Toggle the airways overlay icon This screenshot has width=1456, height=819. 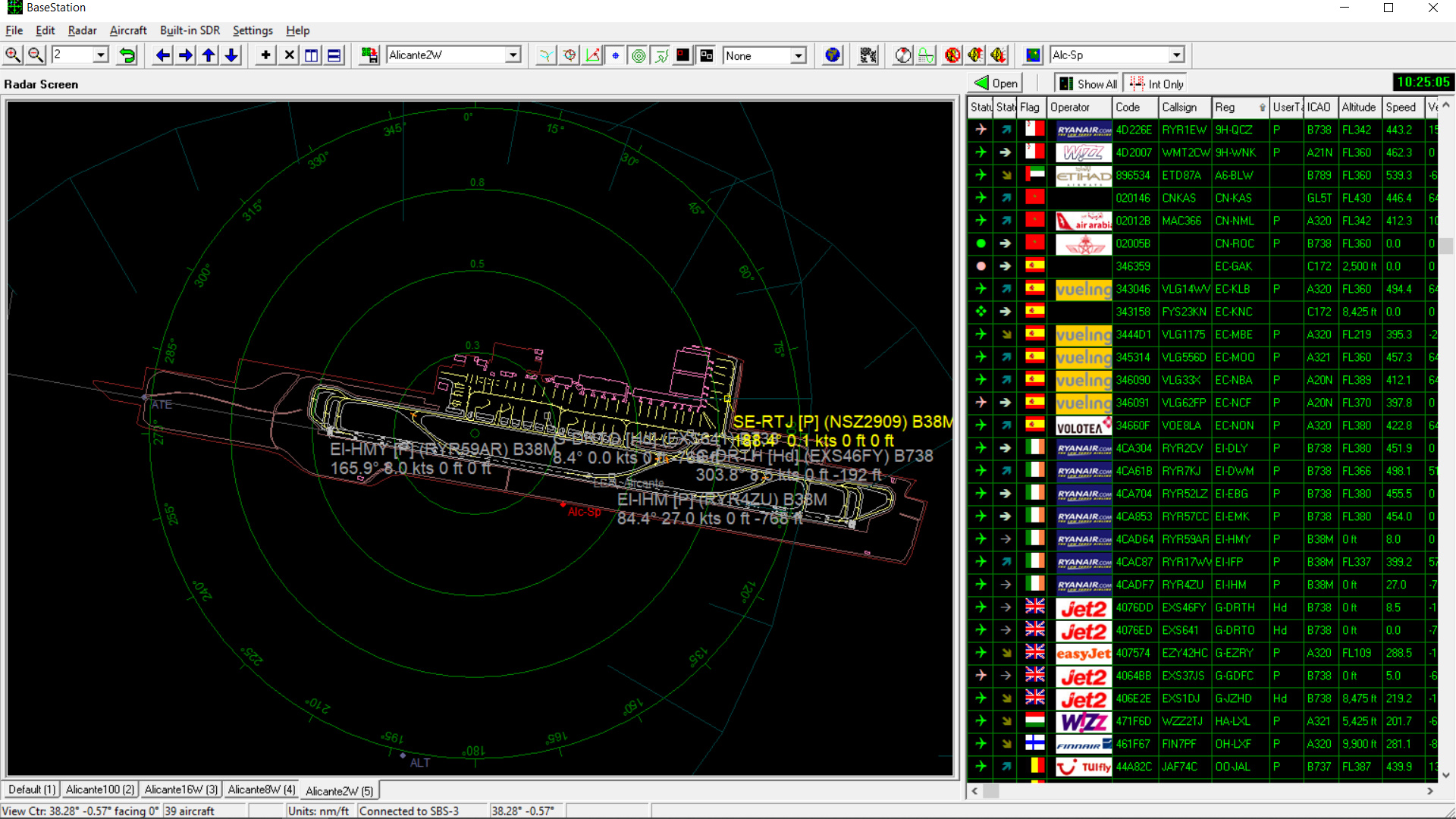pos(546,55)
